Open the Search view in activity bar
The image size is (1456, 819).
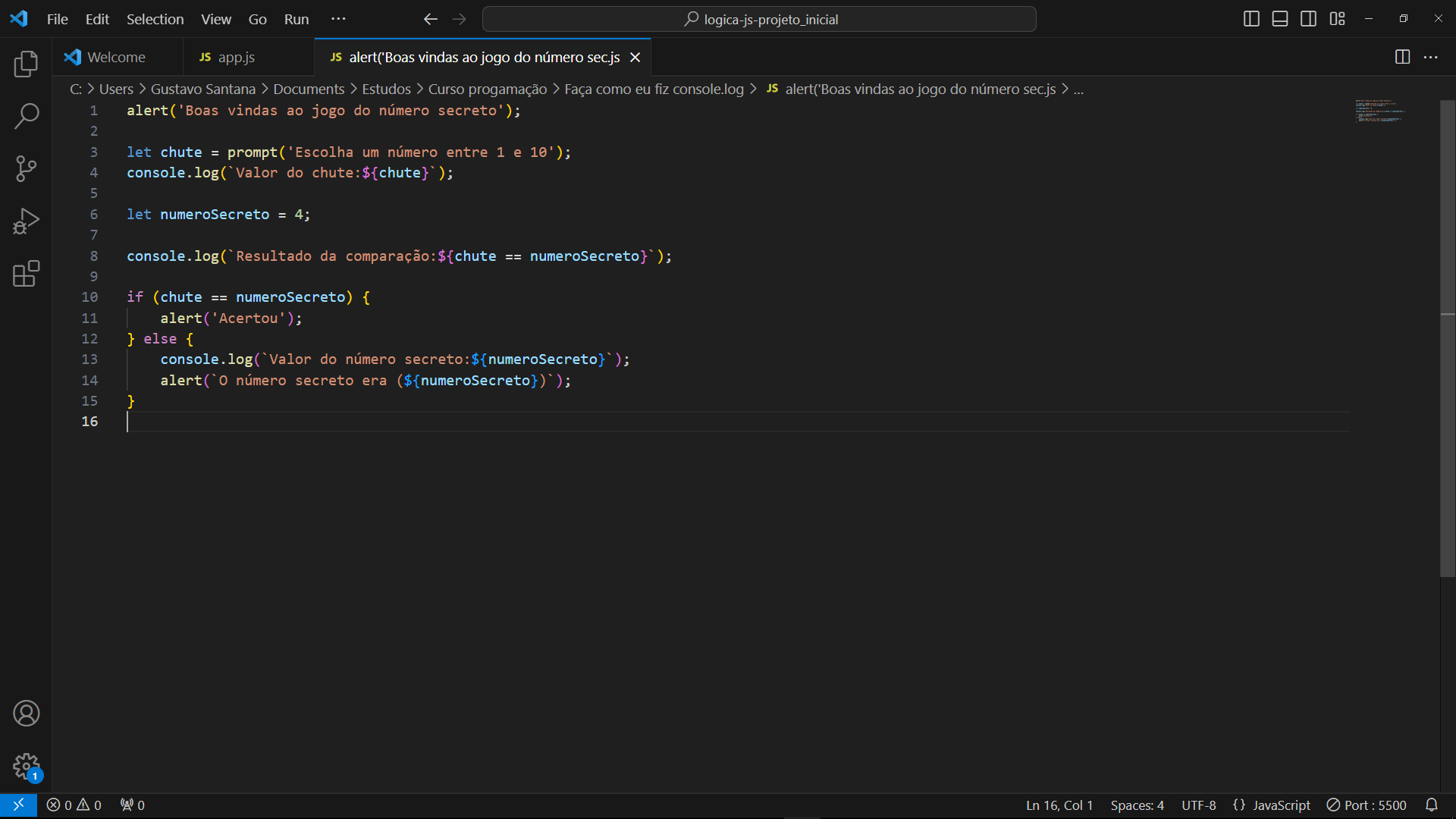26,116
